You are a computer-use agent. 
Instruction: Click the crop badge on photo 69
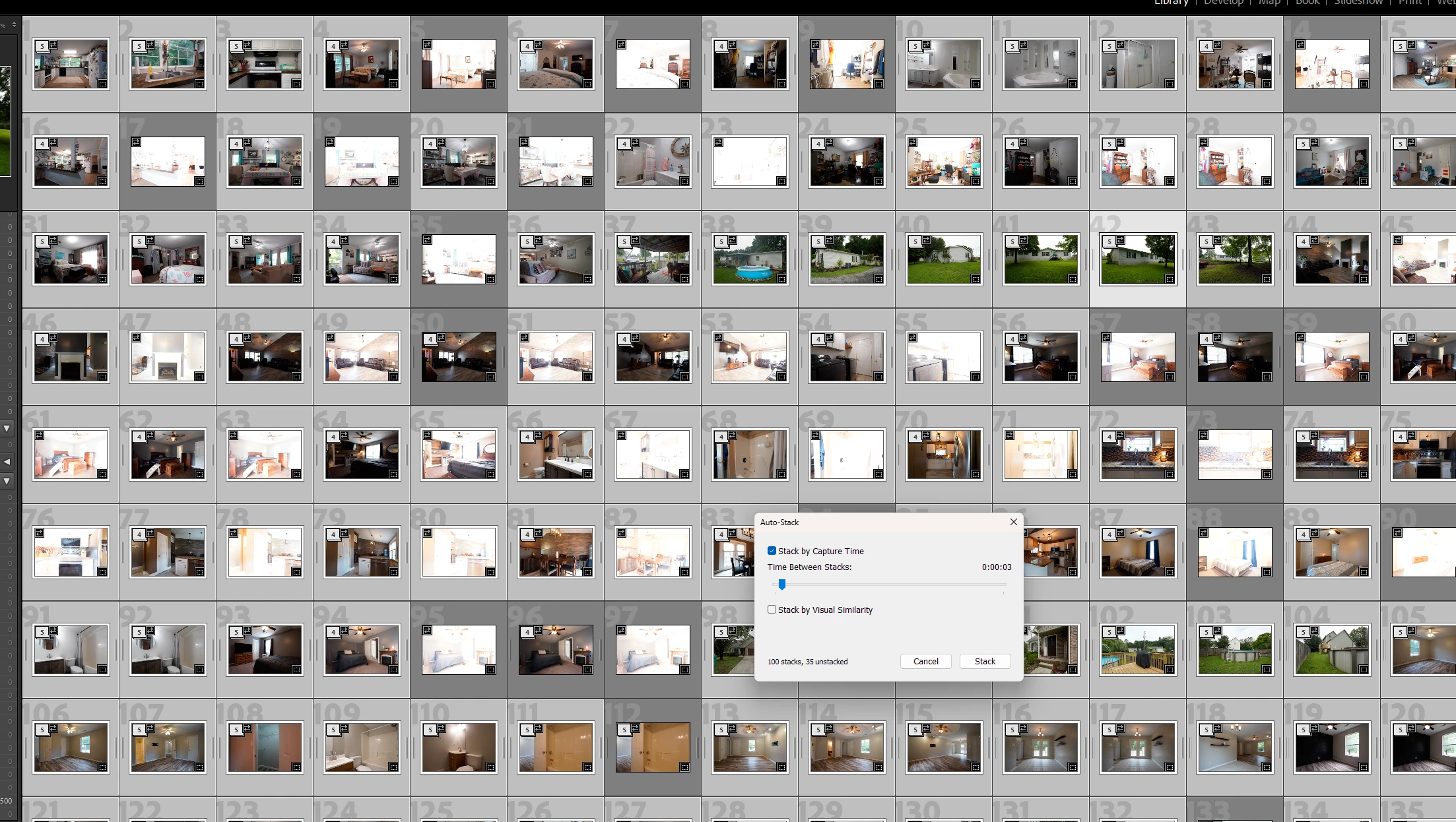point(878,474)
